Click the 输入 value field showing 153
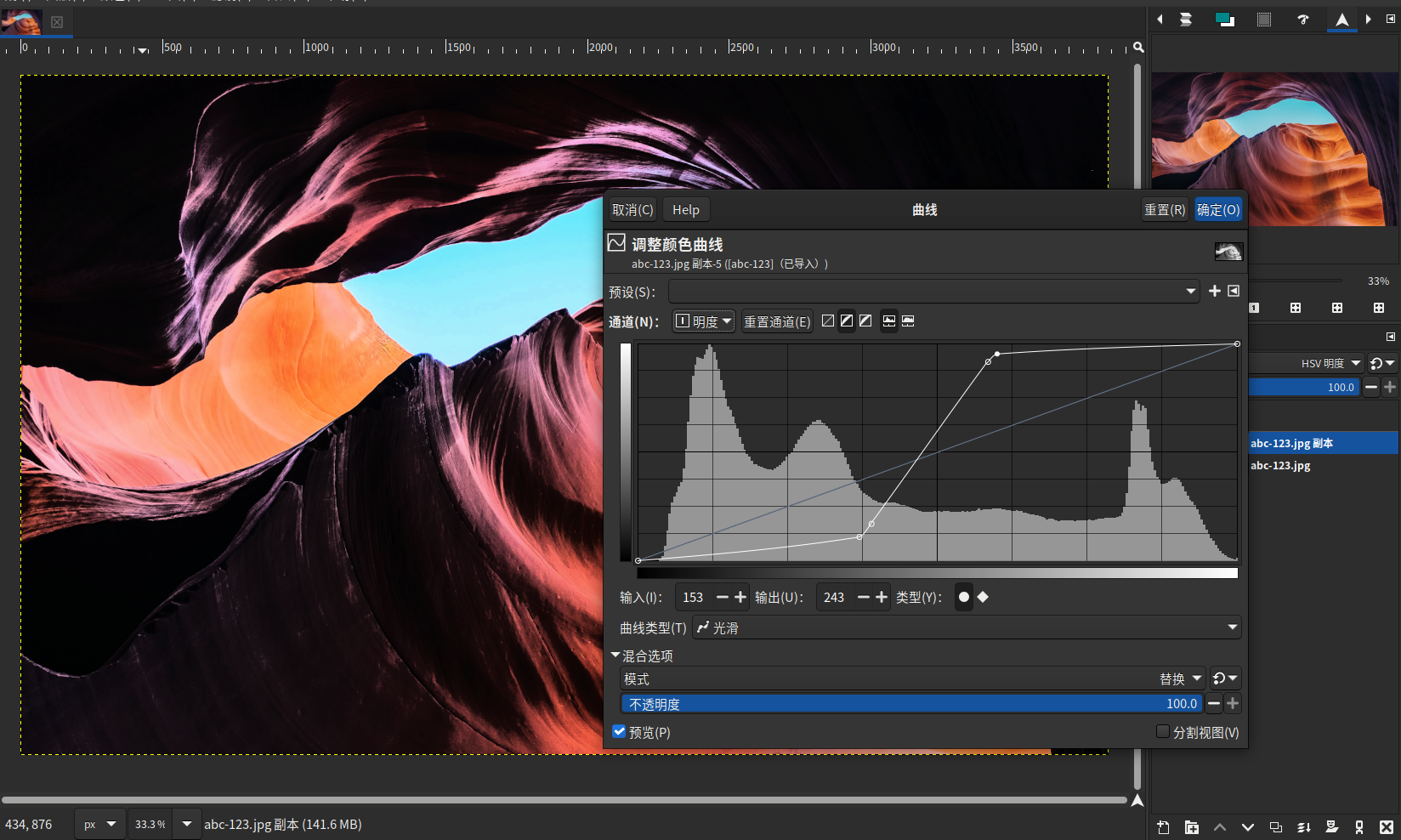 coord(694,598)
